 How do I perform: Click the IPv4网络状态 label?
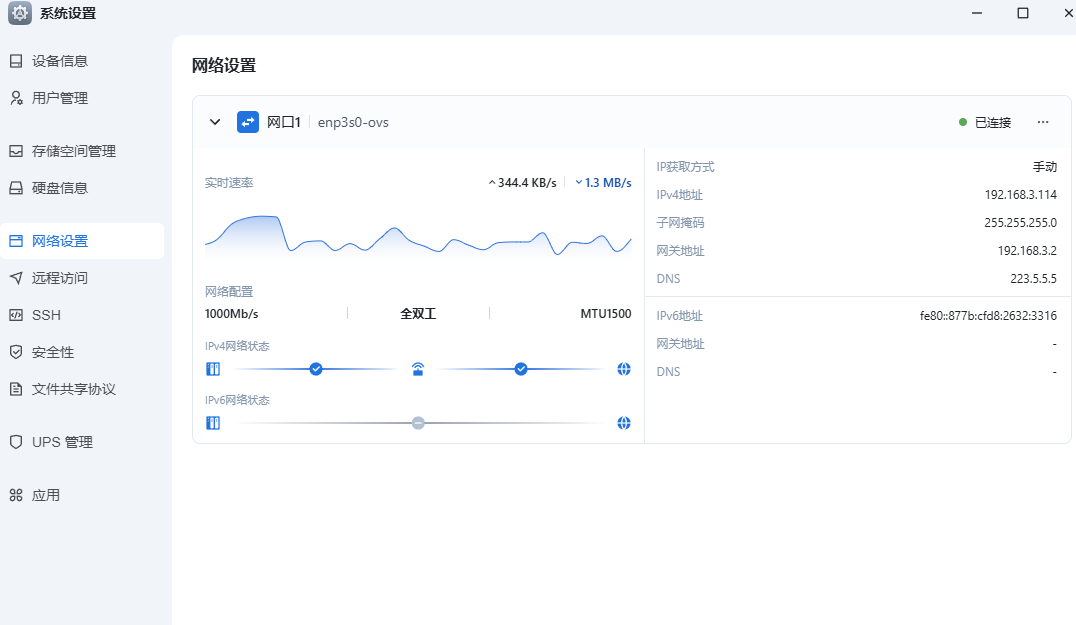[237, 346]
